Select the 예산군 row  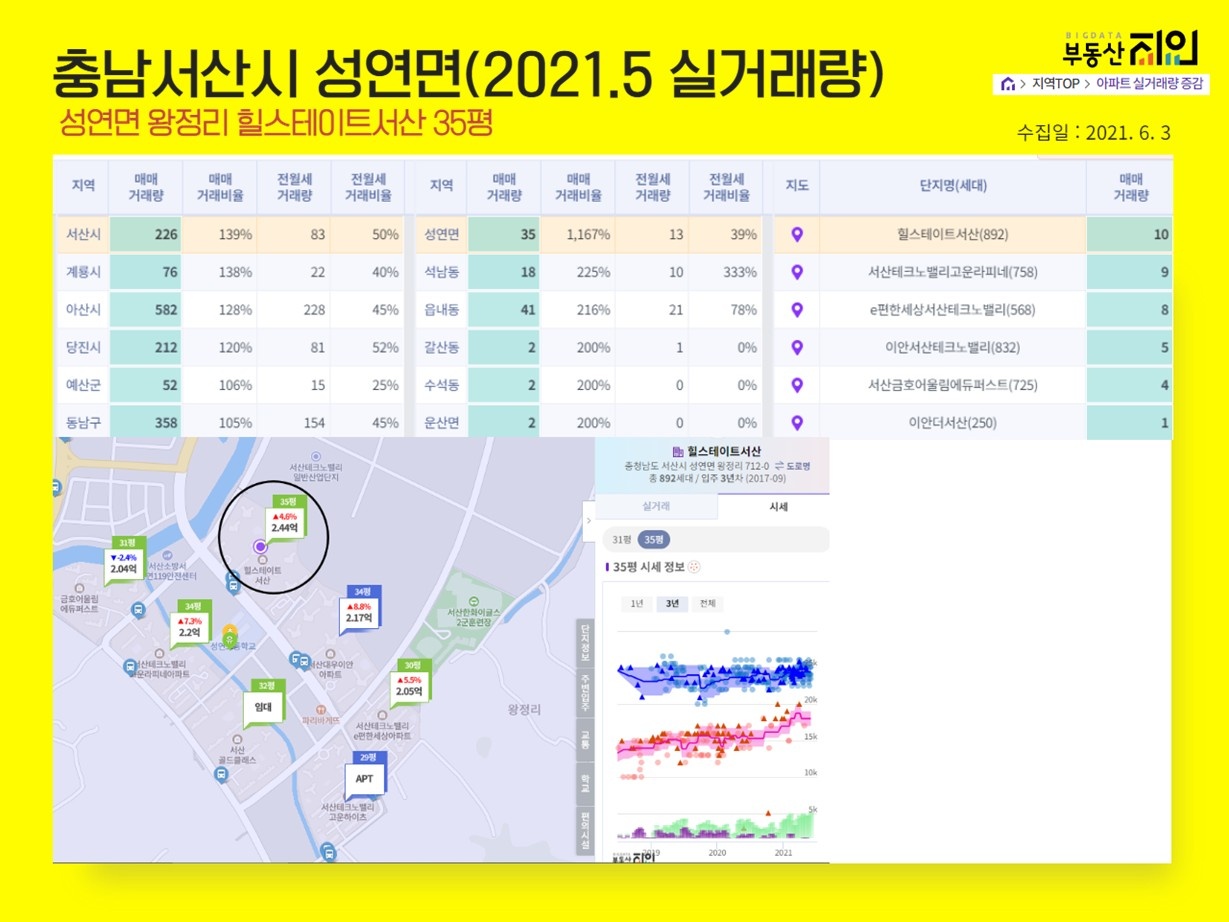click(x=229, y=385)
